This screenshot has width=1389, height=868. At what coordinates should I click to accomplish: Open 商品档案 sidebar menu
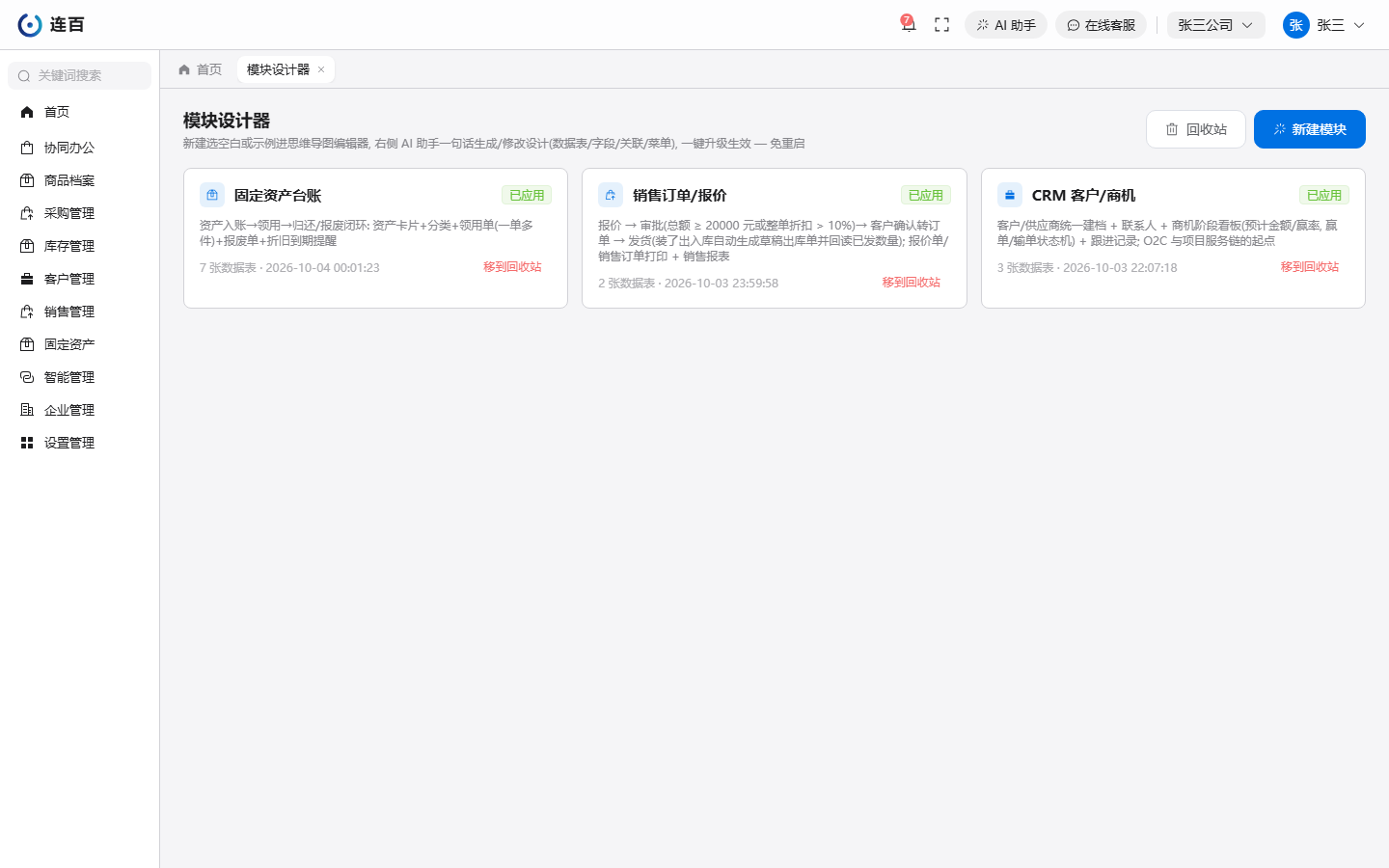tap(79, 180)
